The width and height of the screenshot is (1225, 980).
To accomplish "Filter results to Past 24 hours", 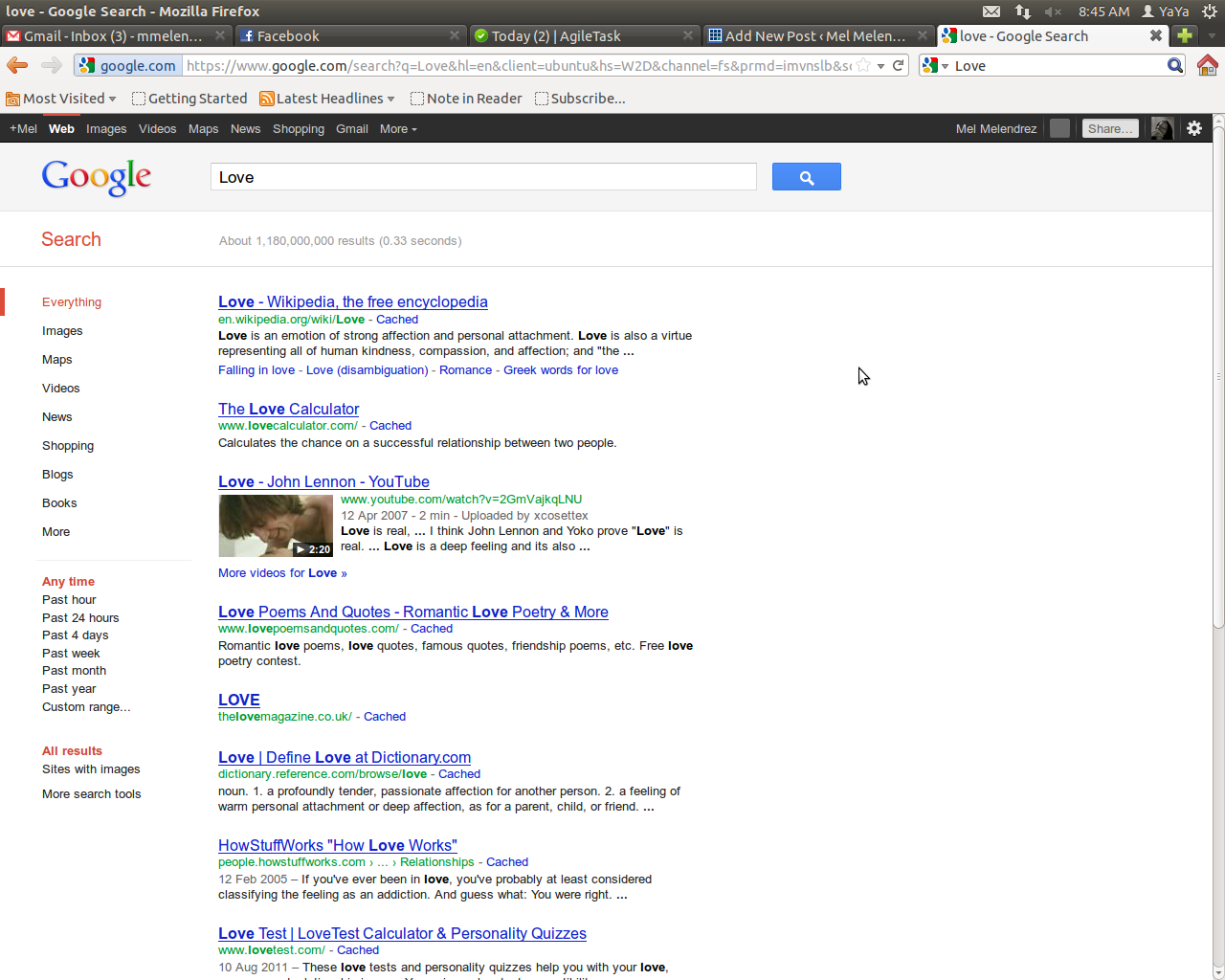I will coord(80,617).
